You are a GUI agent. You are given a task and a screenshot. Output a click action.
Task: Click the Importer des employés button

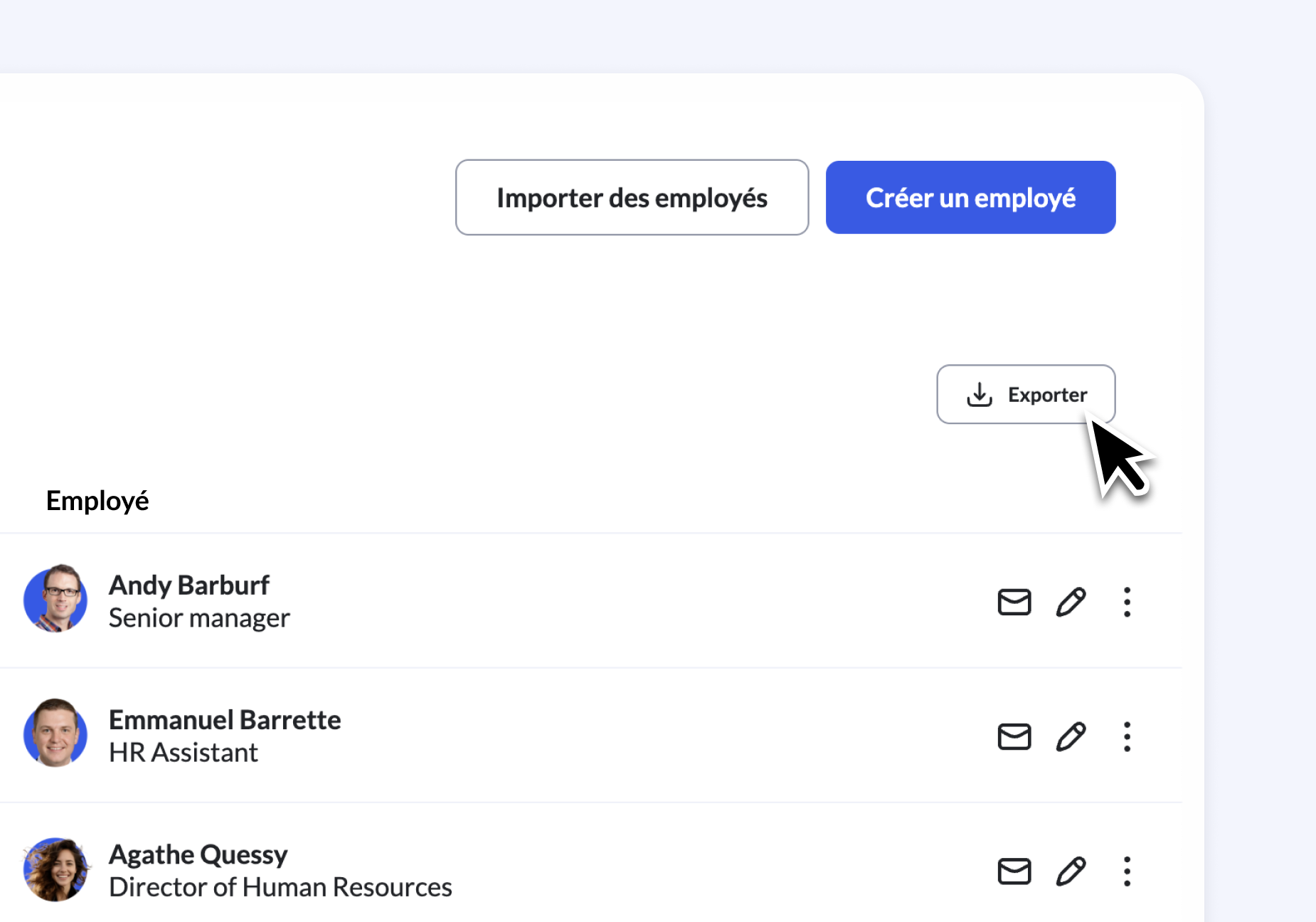tap(632, 197)
